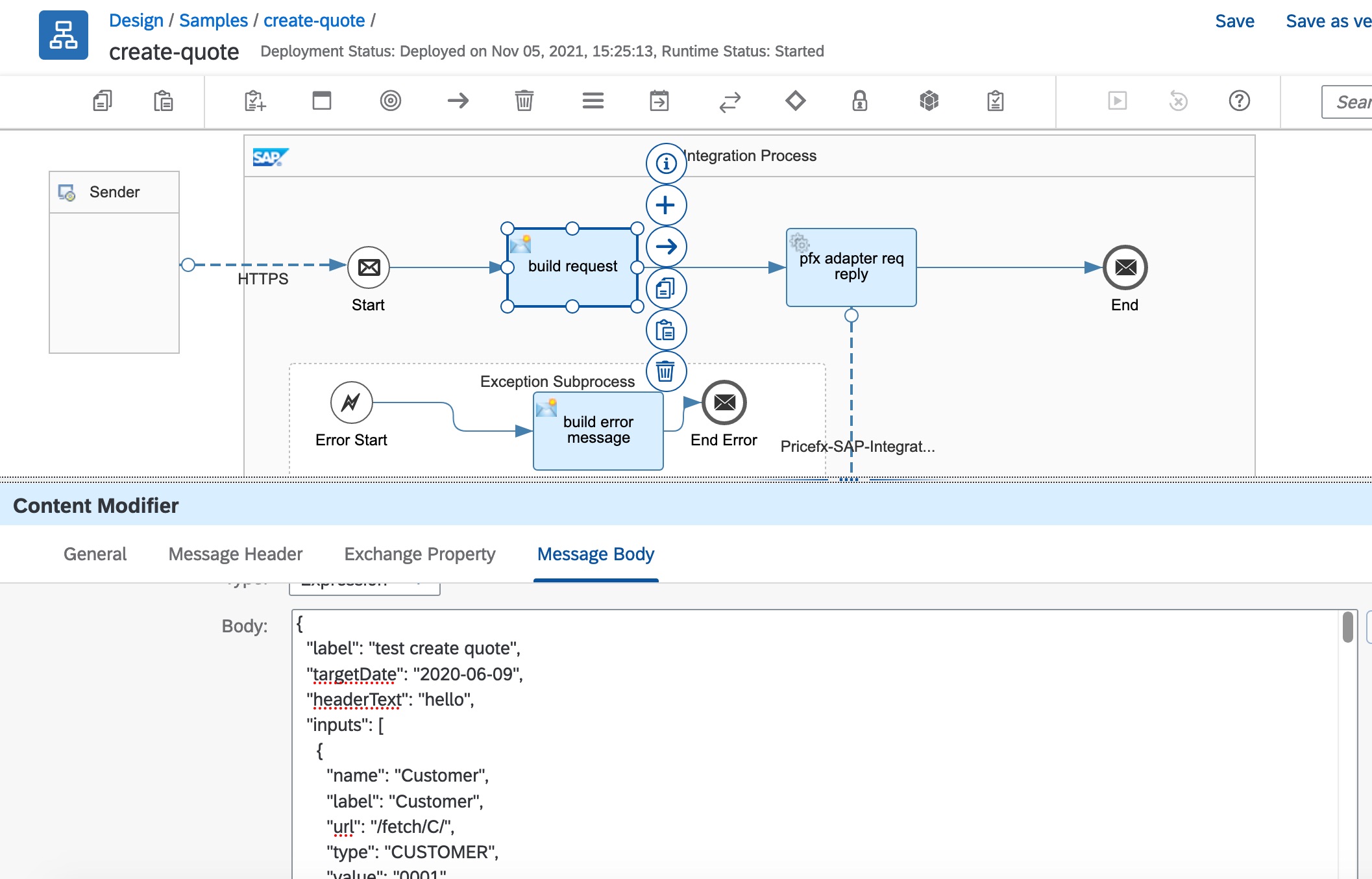Open the Exchange Property tab
Viewport: 1372px width, 879px height.
coord(419,554)
